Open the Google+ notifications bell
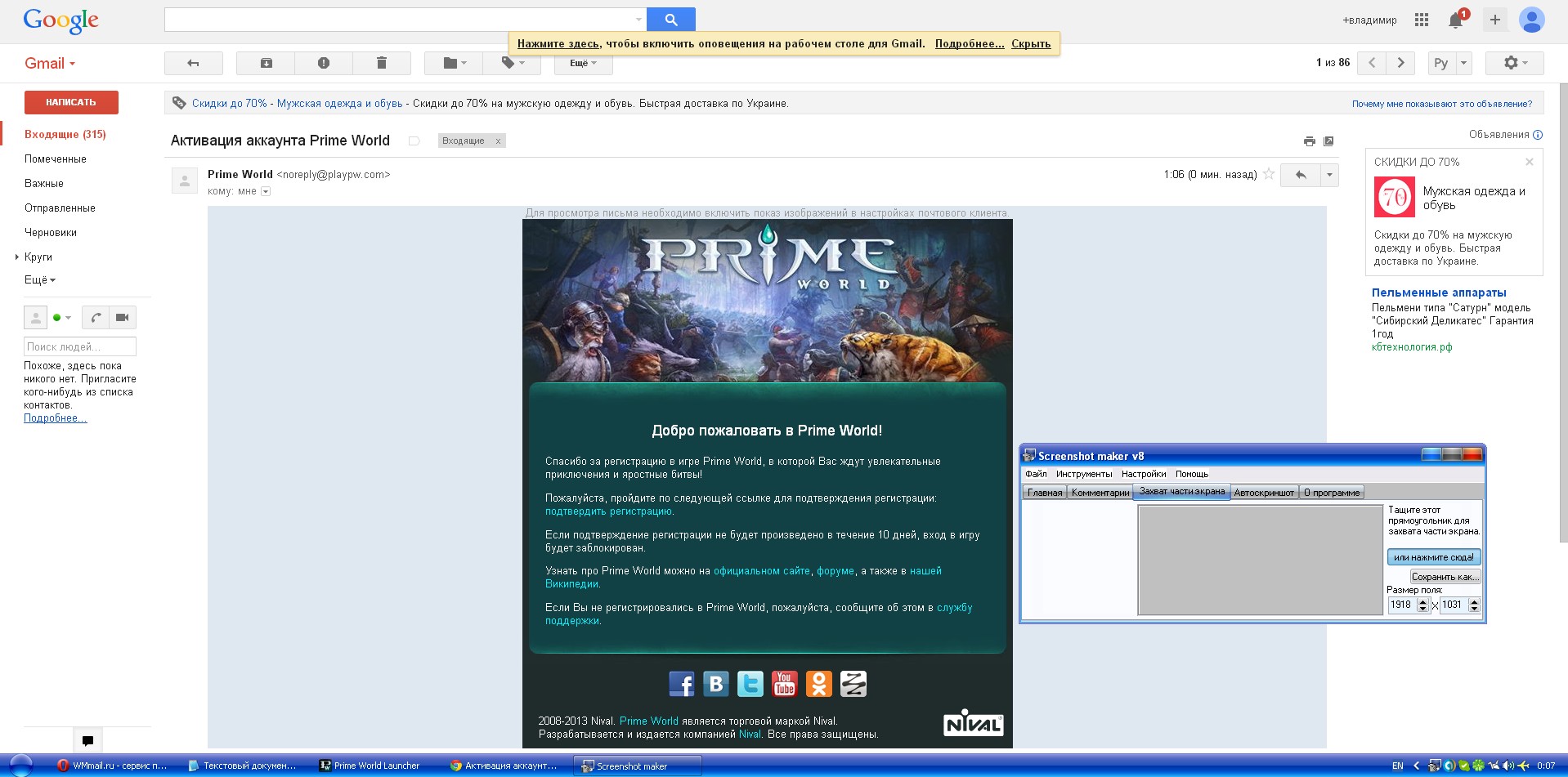The image size is (1568, 777). pyautogui.click(x=1456, y=20)
